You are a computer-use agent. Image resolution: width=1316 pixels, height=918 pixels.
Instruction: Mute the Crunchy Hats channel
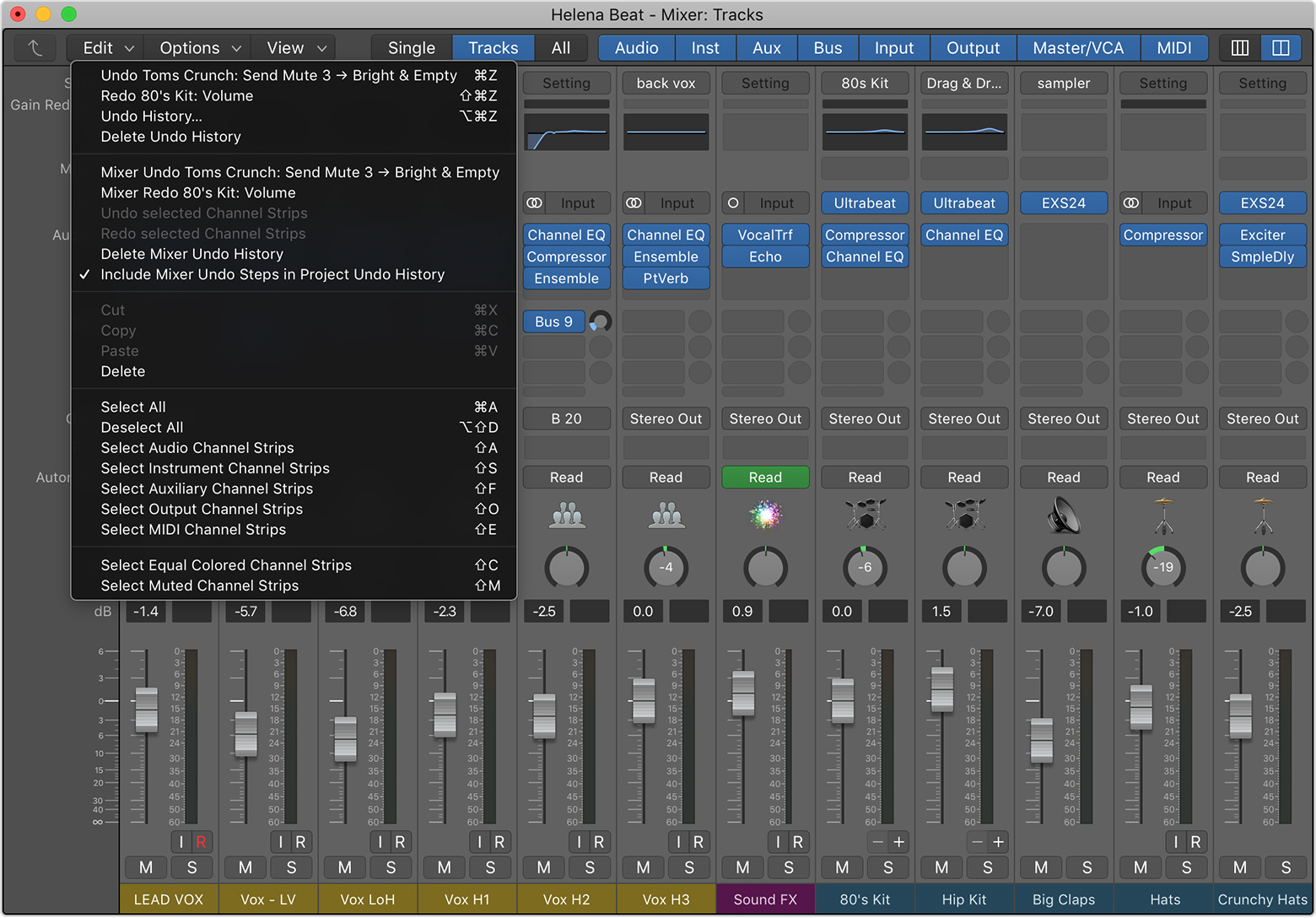click(1240, 867)
